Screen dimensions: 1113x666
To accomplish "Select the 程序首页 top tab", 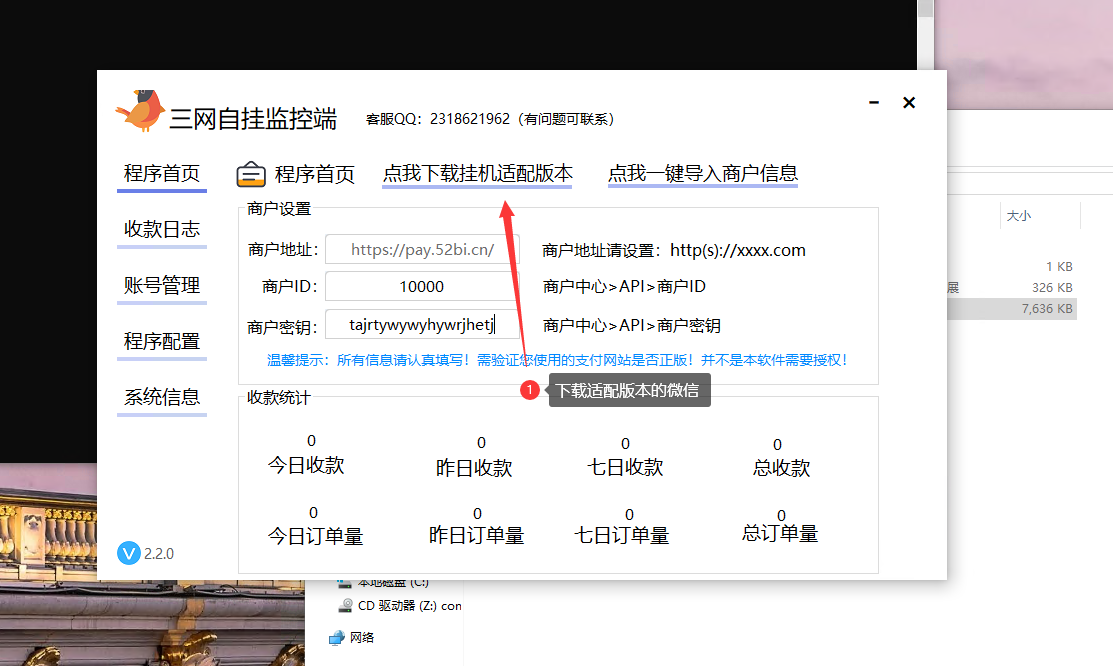I will coord(315,173).
